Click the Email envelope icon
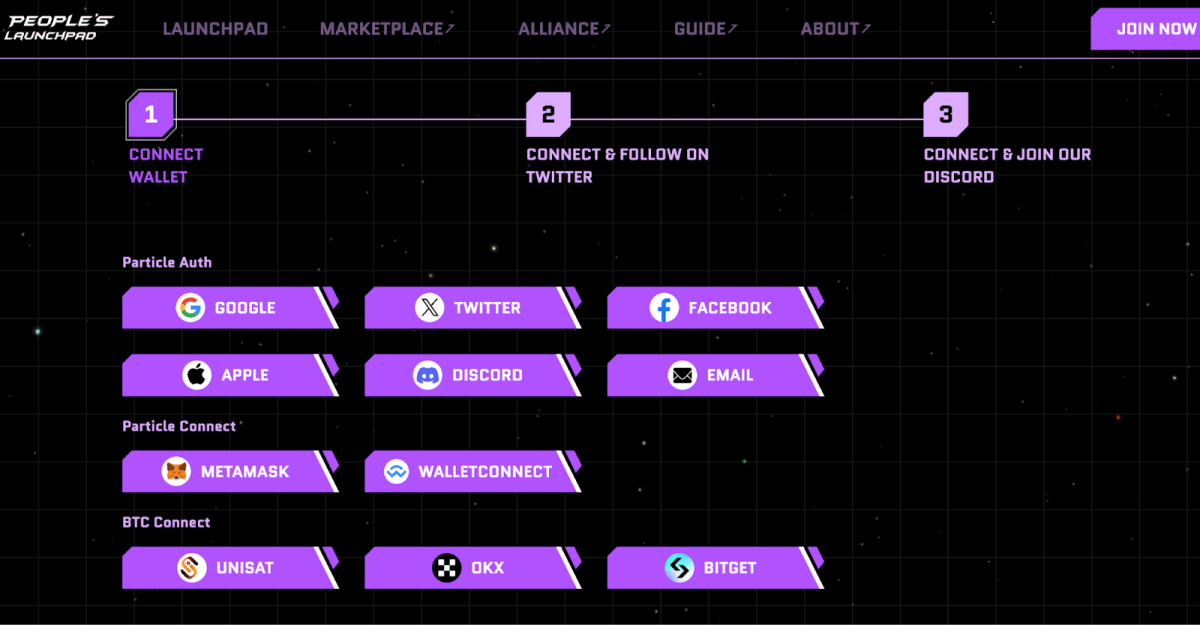The image size is (1200, 625). pos(683,375)
